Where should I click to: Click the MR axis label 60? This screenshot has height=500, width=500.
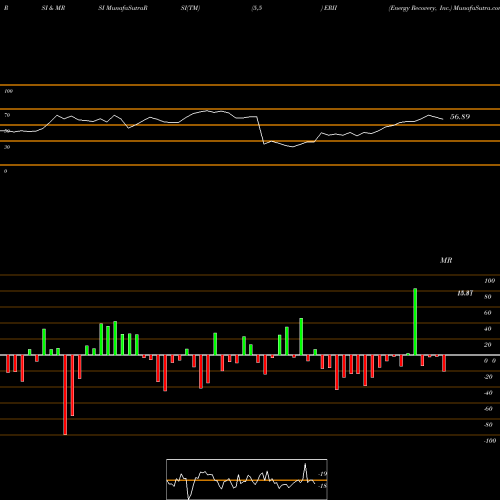[x=488, y=313]
